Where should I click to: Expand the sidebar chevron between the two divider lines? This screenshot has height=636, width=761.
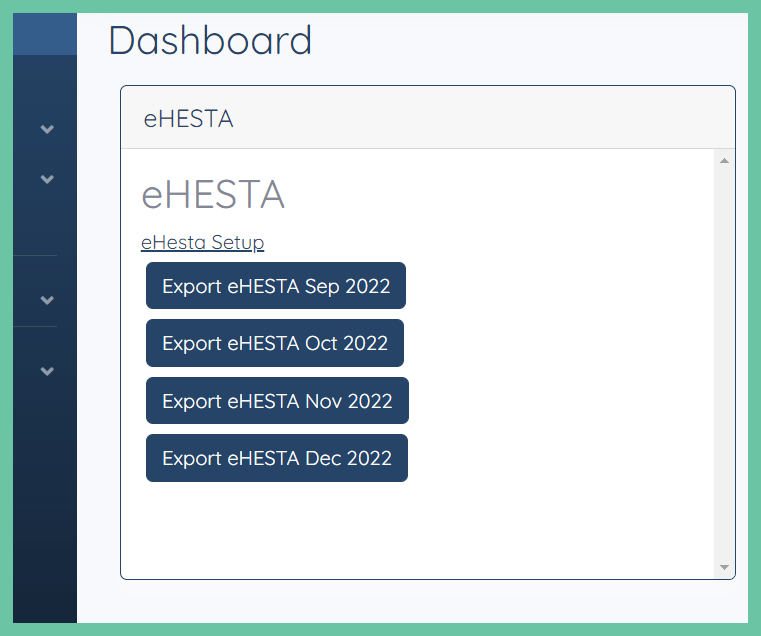pos(47,300)
